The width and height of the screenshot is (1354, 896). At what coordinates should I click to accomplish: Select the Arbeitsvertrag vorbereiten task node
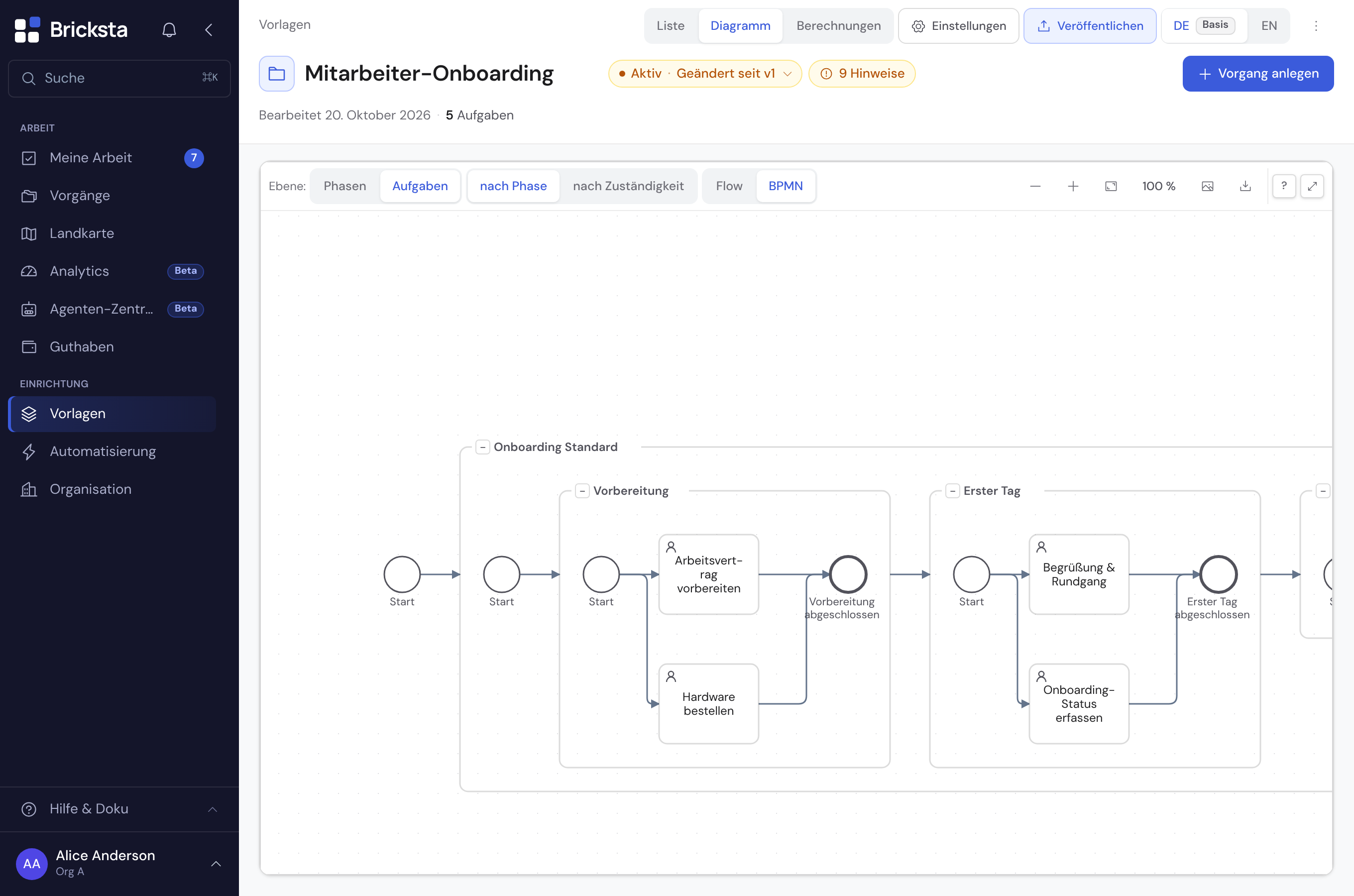tap(708, 574)
